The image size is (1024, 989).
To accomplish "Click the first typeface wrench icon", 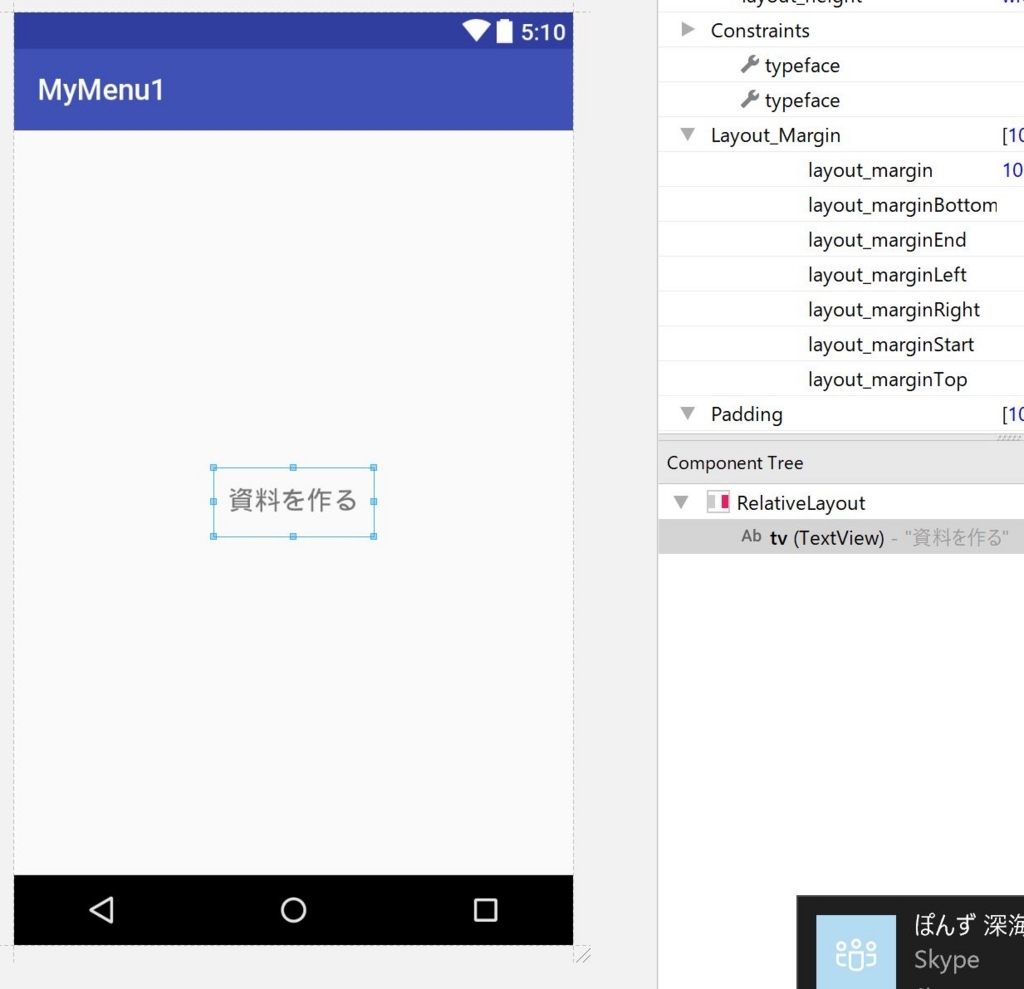I will coord(750,65).
